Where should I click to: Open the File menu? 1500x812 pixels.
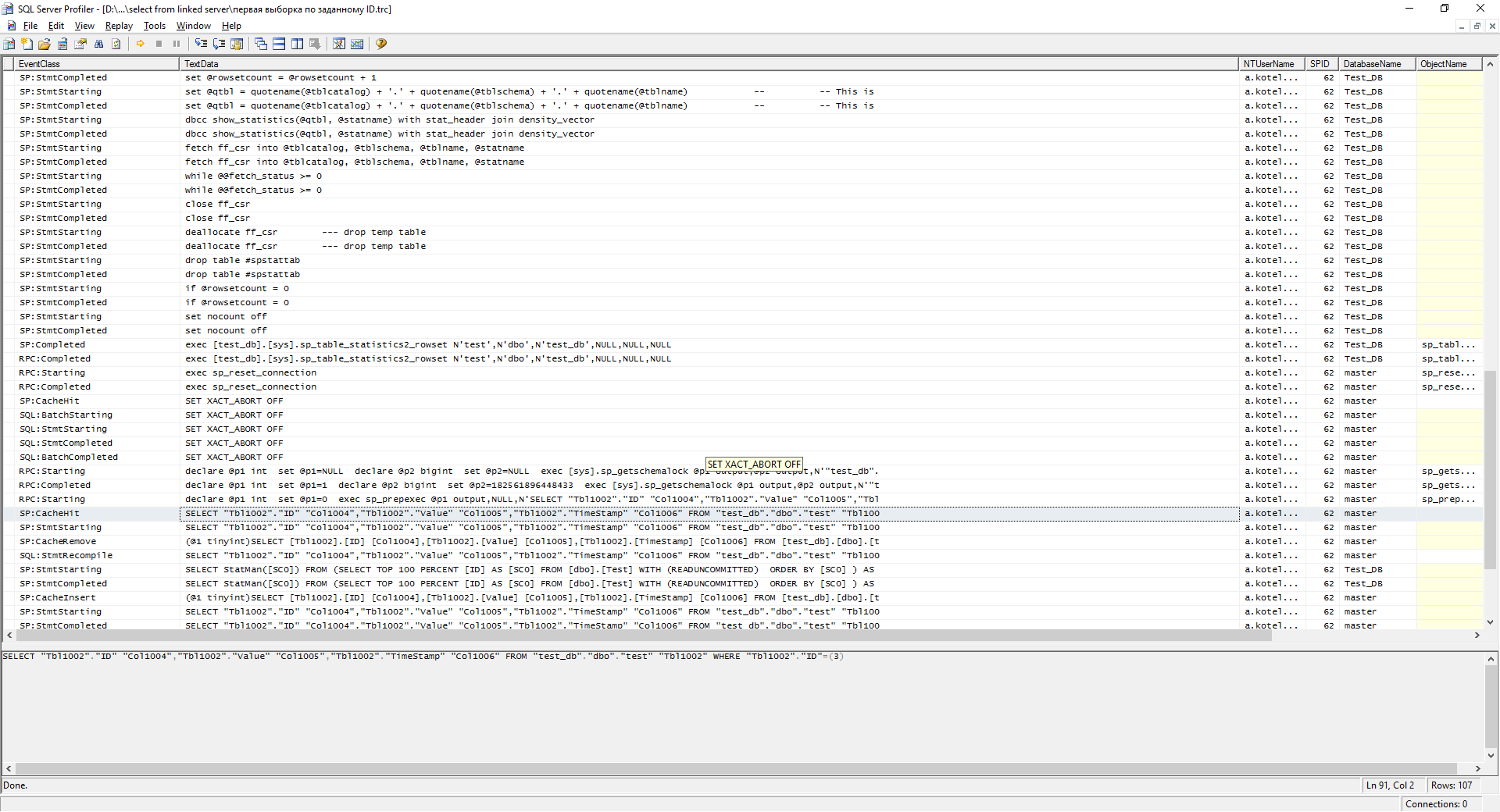pos(30,26)
